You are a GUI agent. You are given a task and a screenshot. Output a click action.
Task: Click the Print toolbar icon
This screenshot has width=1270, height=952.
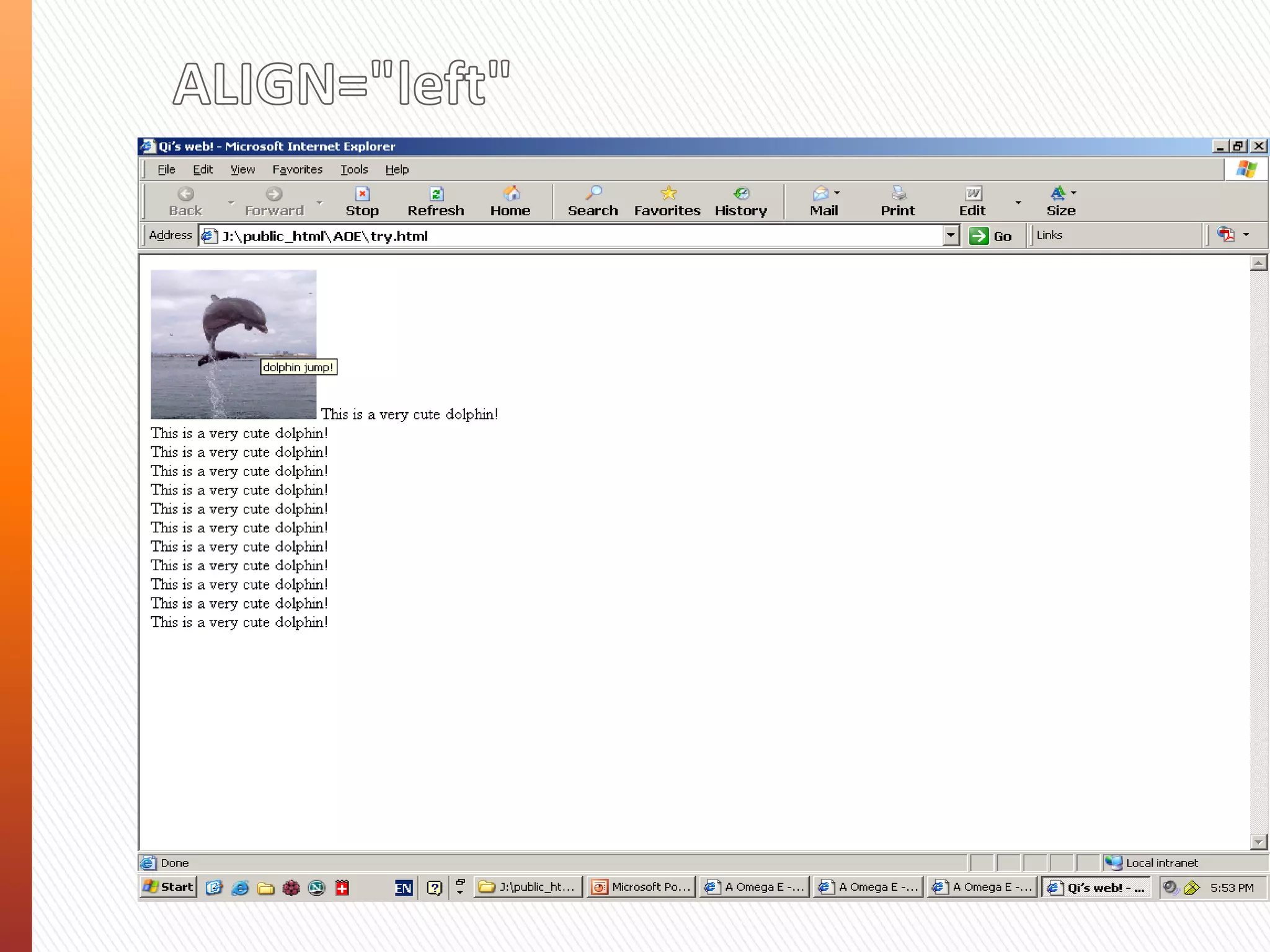[898, 194]
